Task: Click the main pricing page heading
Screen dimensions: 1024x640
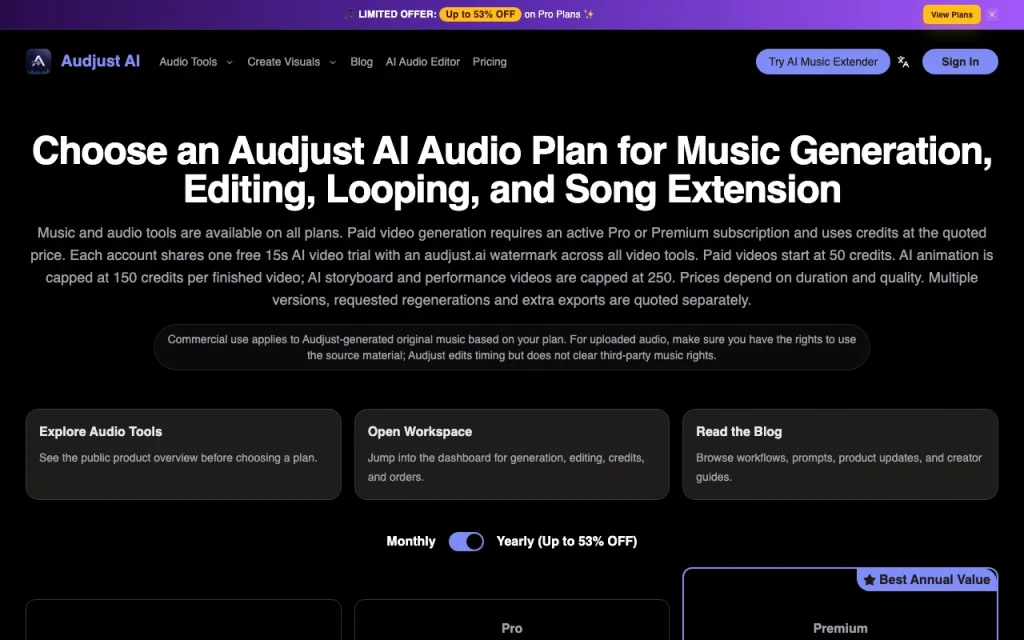Action: click(512, 170)
